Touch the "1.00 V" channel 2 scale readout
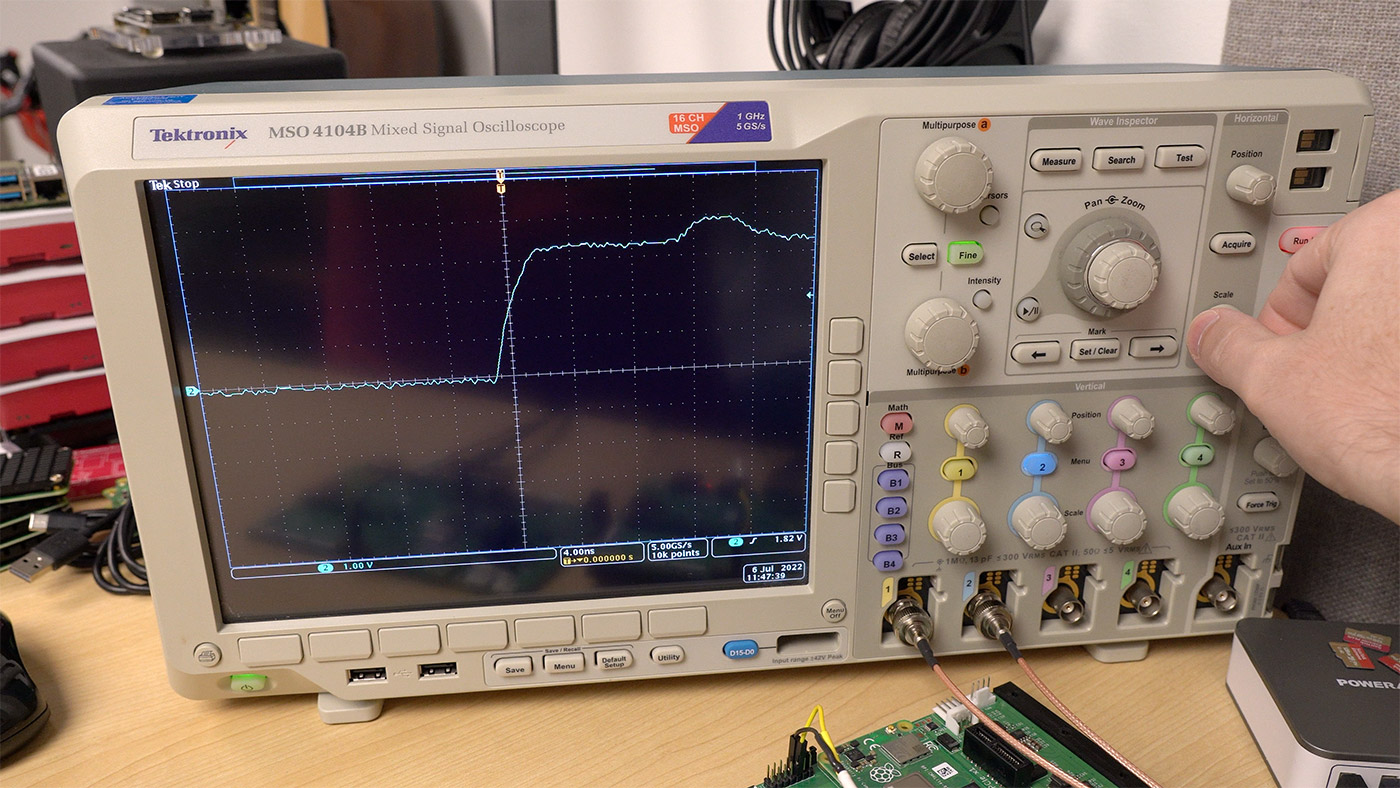 [358, 567]
